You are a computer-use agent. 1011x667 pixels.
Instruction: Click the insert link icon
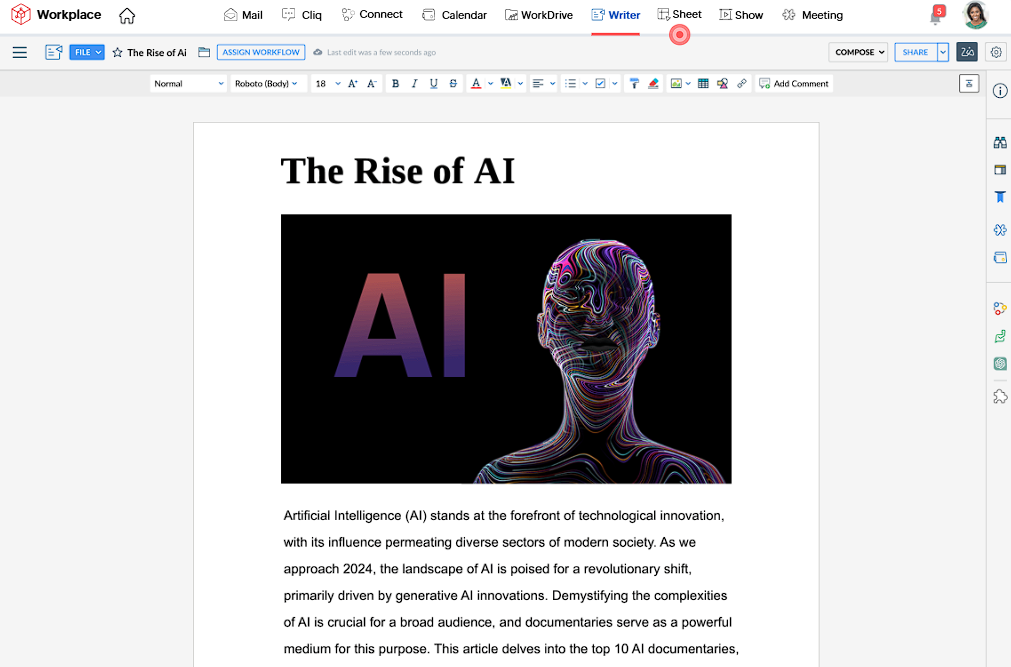pos(742,84)
